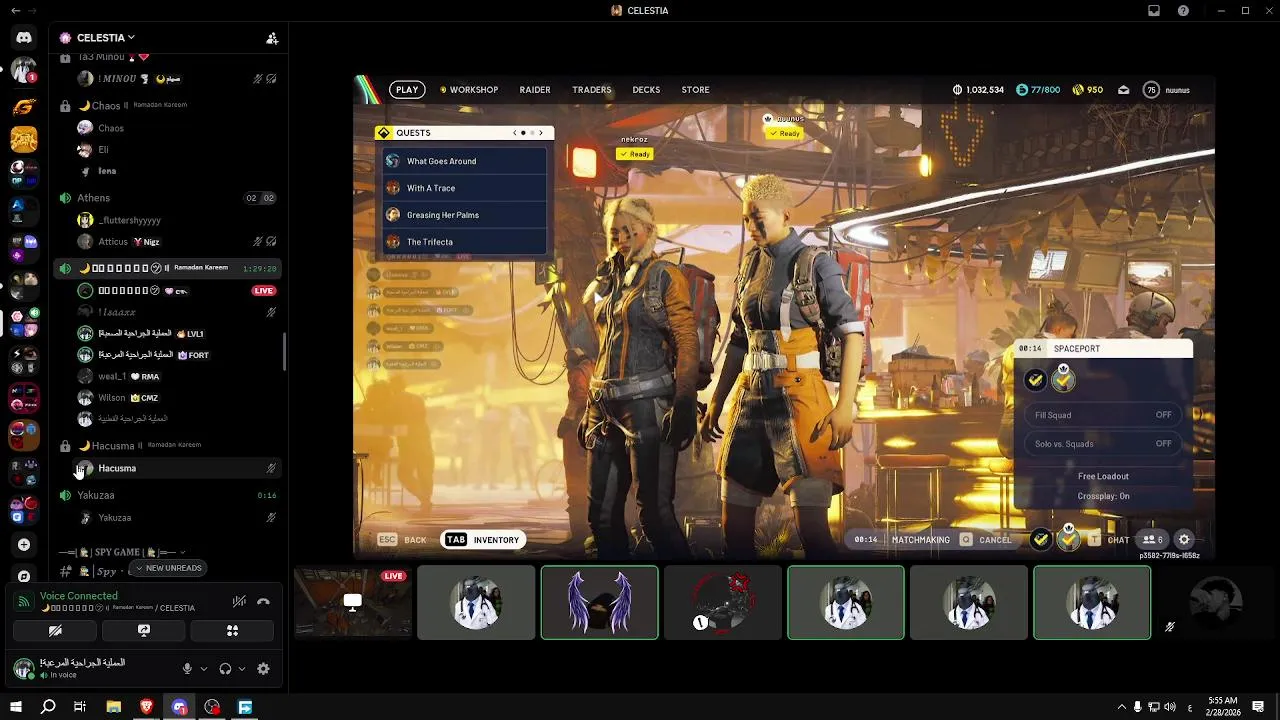
Task: Toggle noise suppression in voice panel
Action: [239, 601]
